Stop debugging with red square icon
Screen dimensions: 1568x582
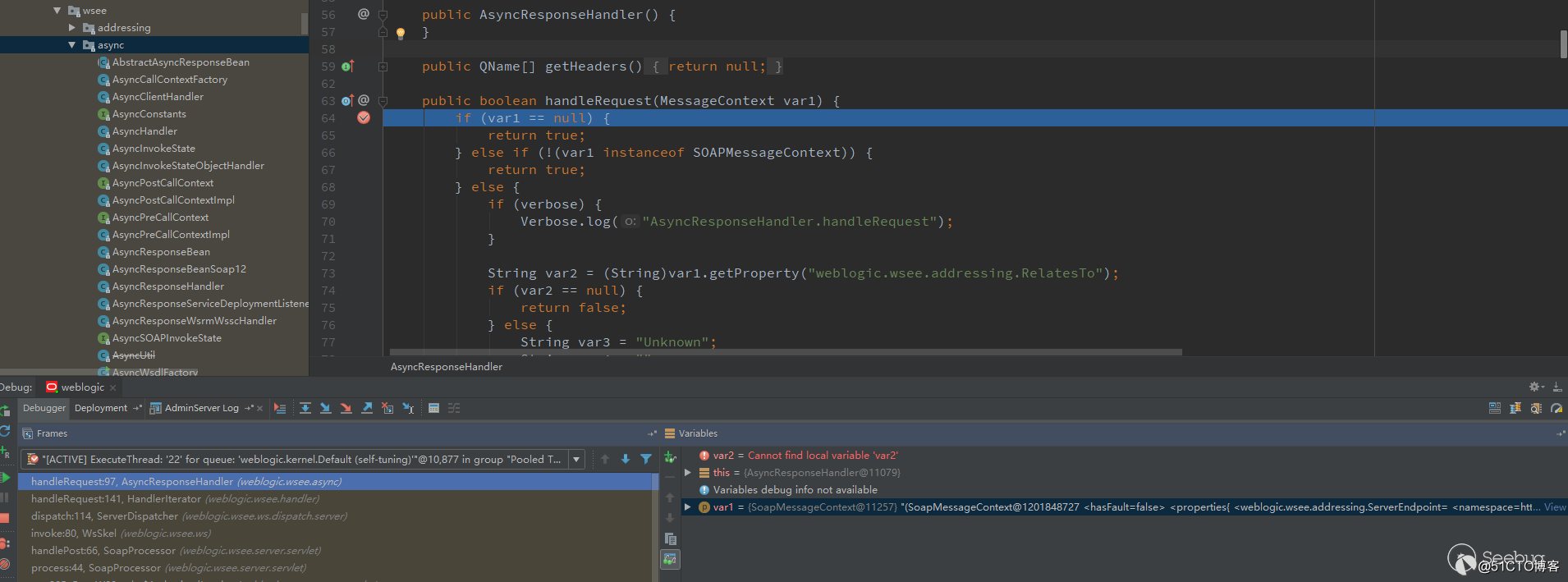click(4, 518)
